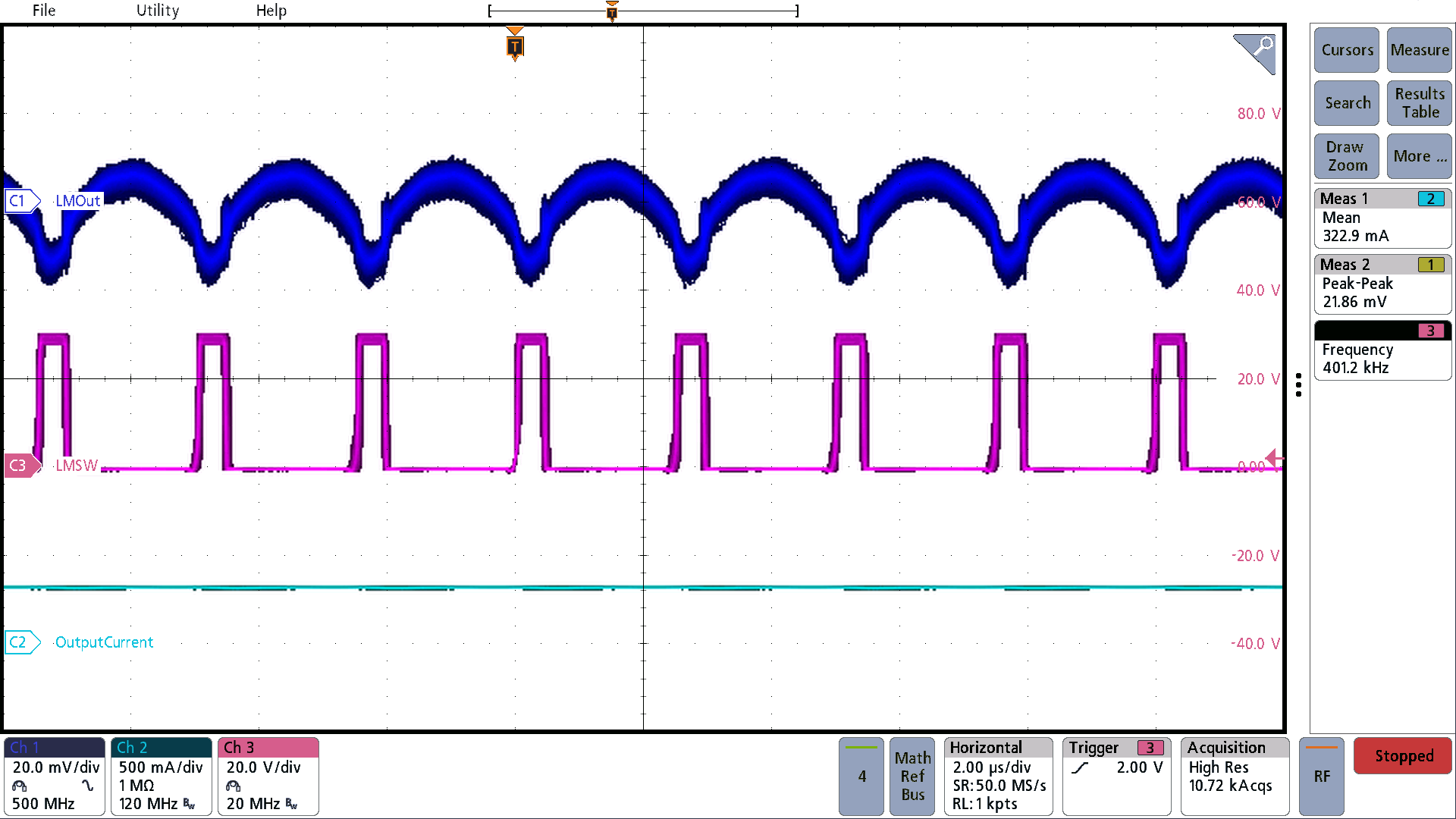
Task: Open the Math Ref Bus panel
Action: (x=912, y=776)
